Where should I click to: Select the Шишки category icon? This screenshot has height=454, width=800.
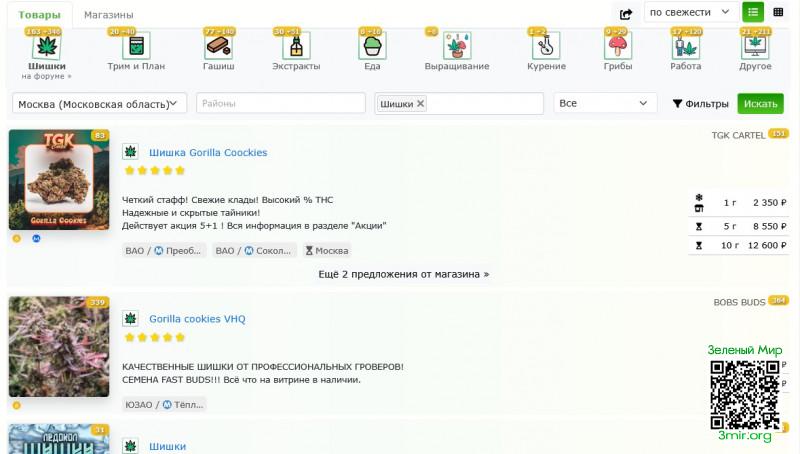click(47, 46)
